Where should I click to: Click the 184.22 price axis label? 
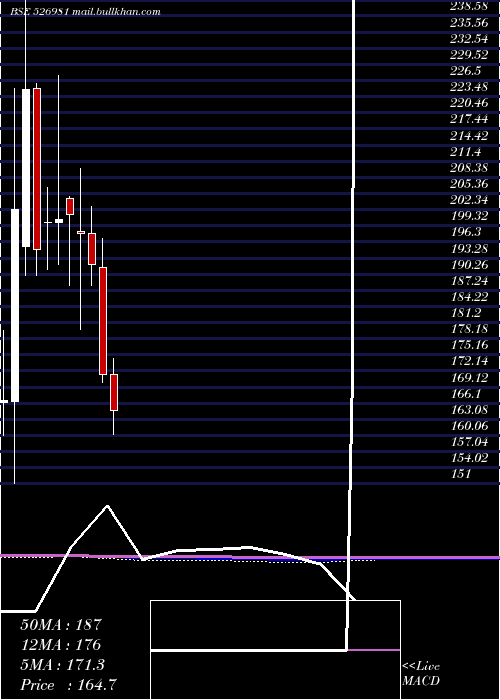(469, 296)
